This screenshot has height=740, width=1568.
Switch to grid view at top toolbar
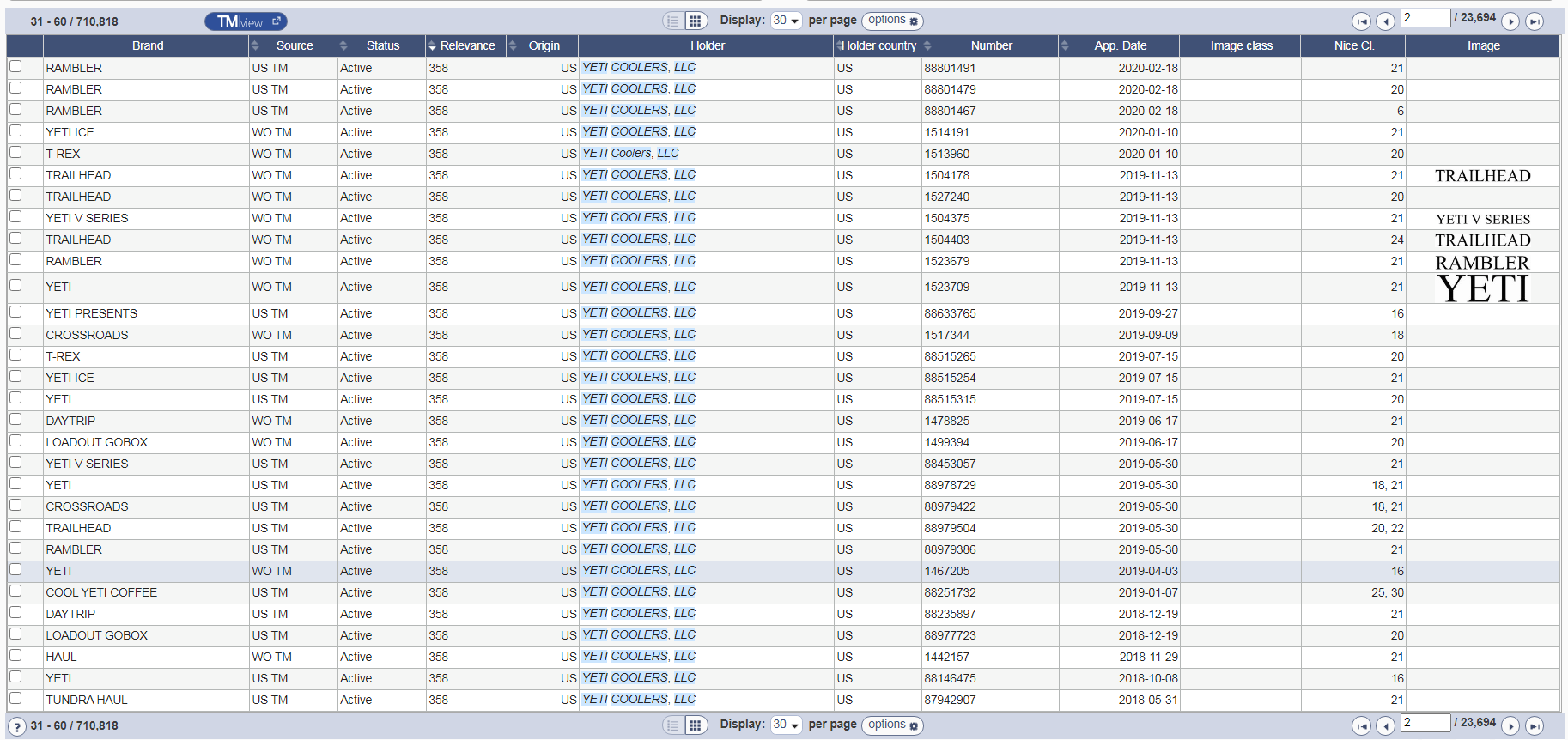point(695,21)
